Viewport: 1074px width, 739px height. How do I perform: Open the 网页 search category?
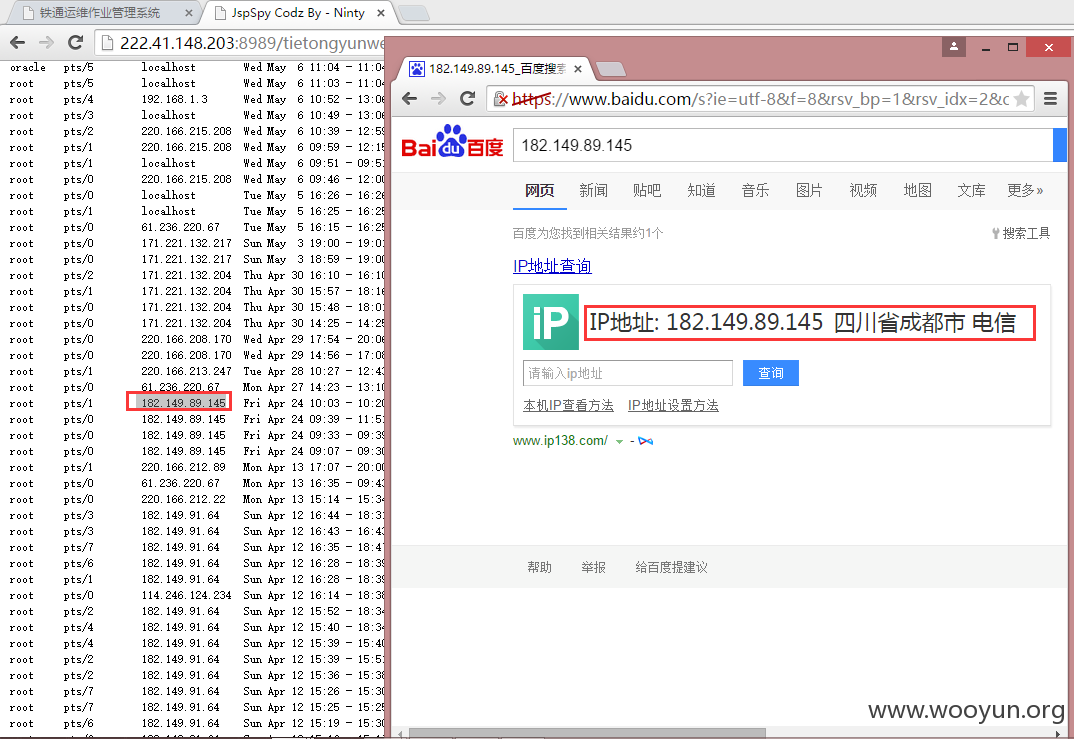(540, 190)
